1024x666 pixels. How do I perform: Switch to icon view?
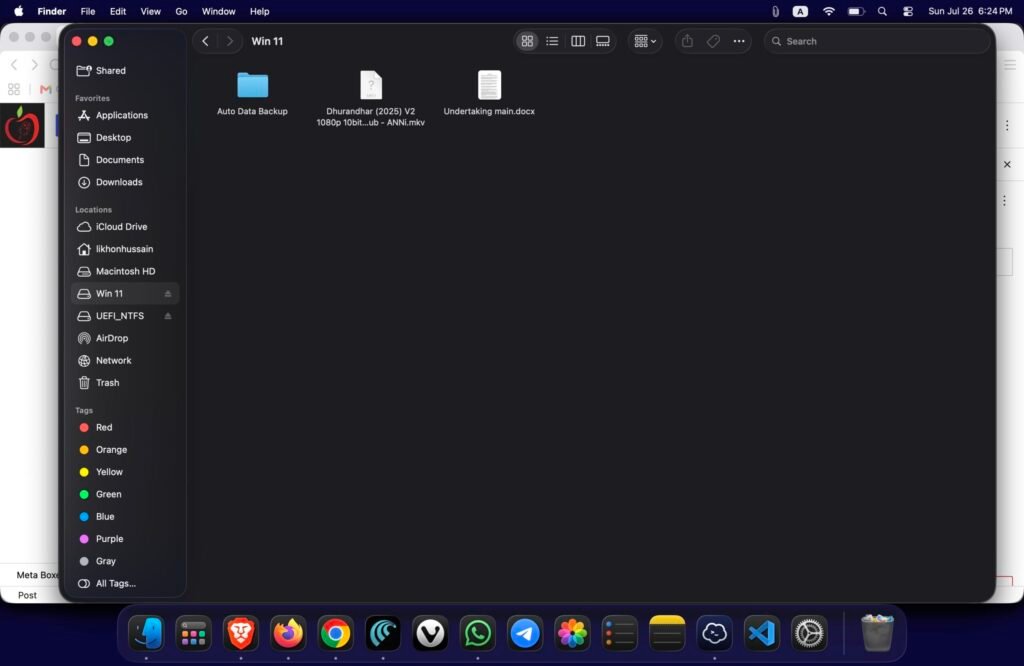pyautogui.click(x=527, y=41)
